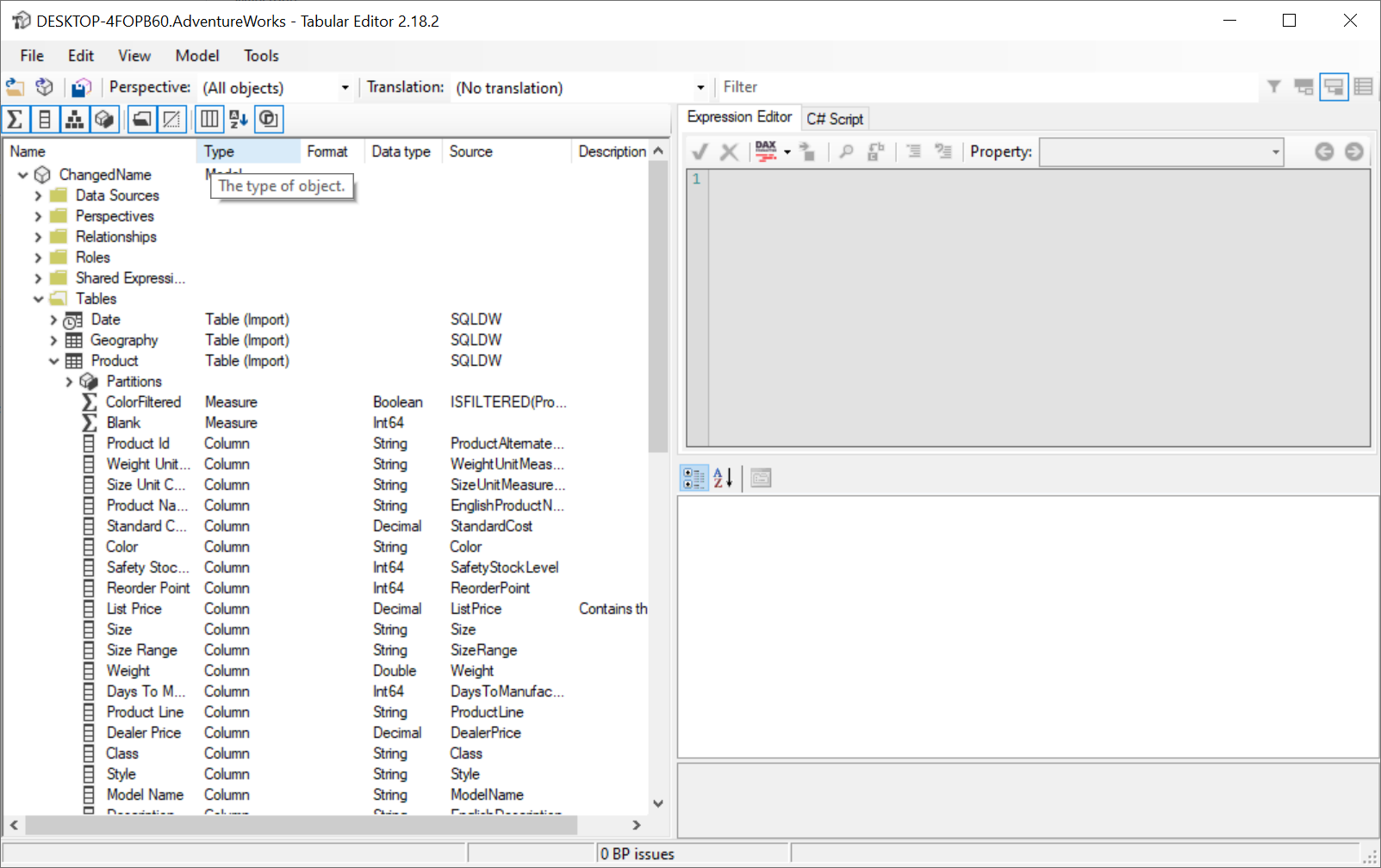Cancel the expression edit

pyautogui.click(x=729, y=152)
